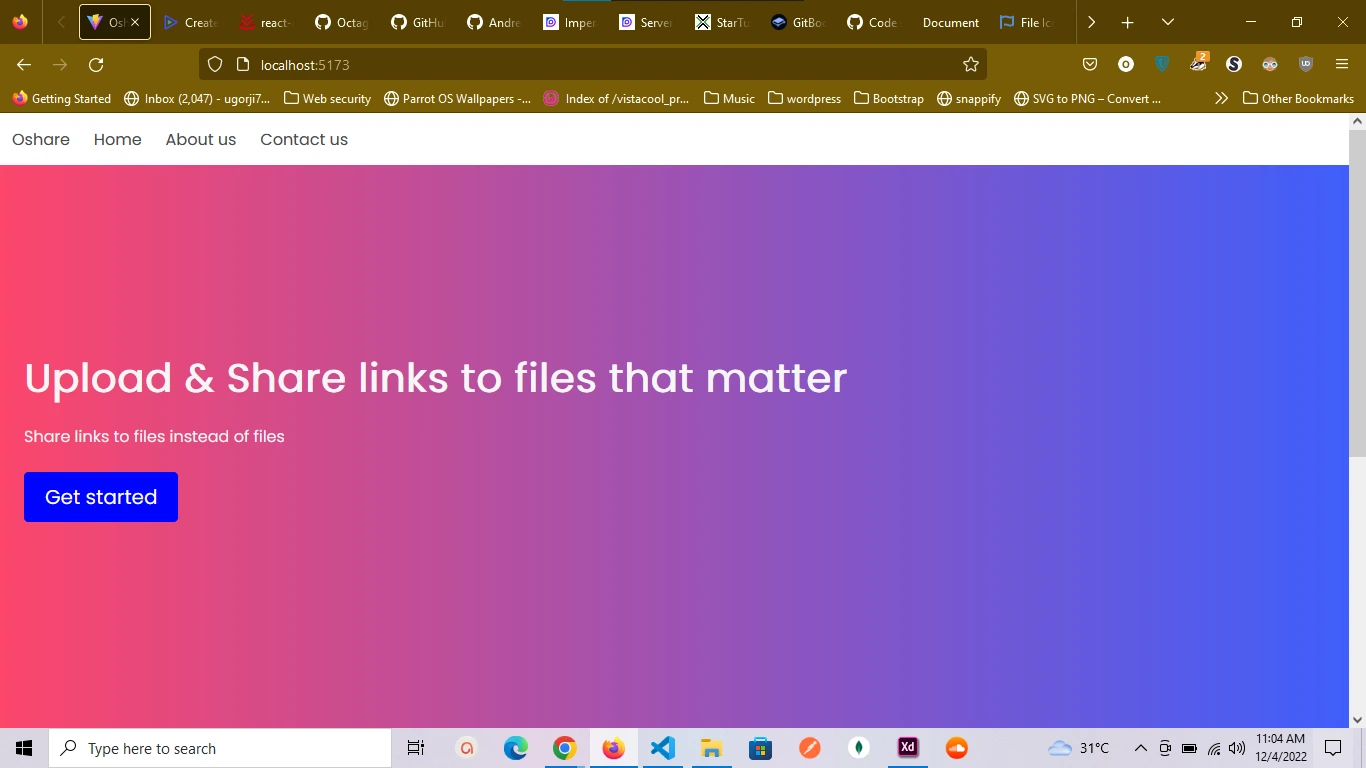Show more bookmarks via double chevron
This screenshot has height=768, width=1366.
pyautogui.click(x=1221, y=98)
